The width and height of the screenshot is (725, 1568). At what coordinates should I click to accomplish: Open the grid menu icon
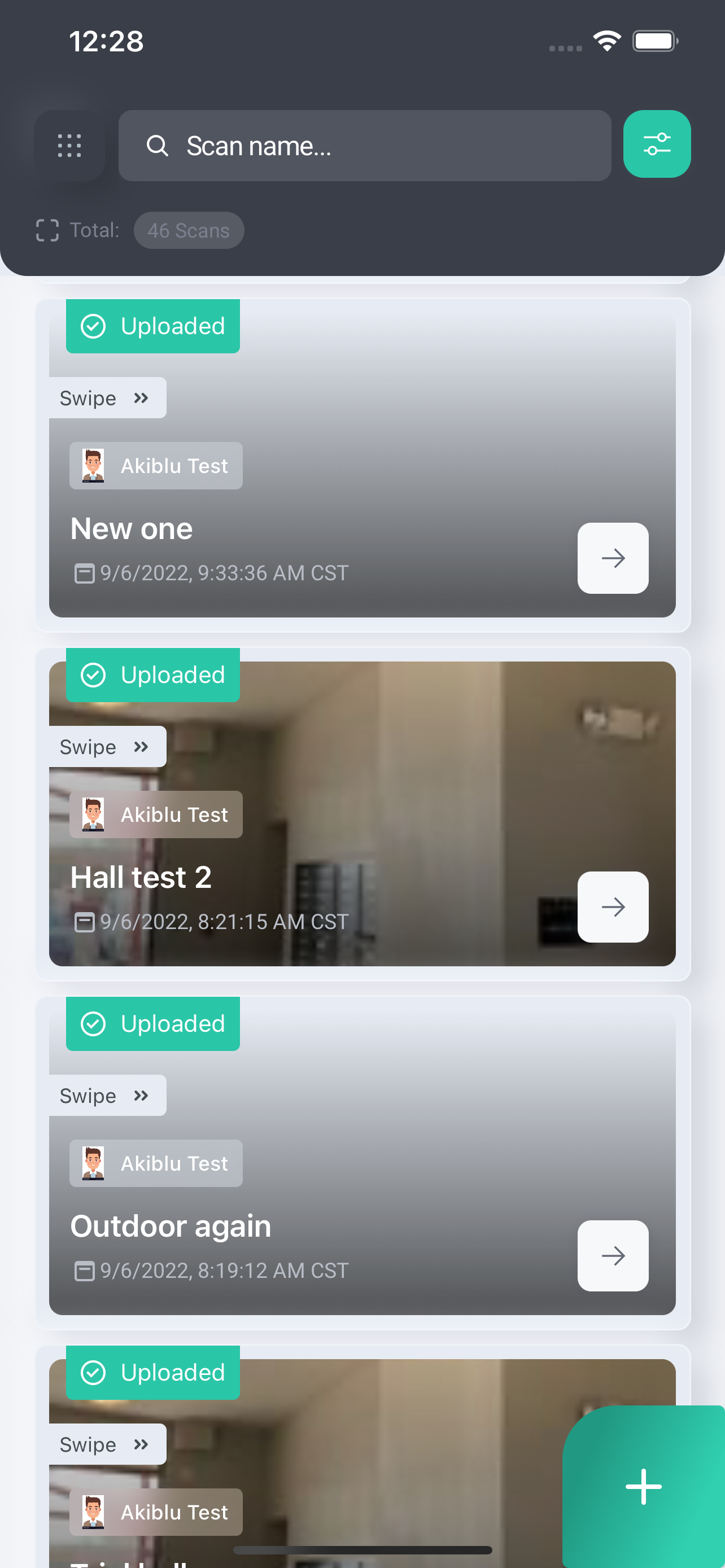[x=69, y=146]
